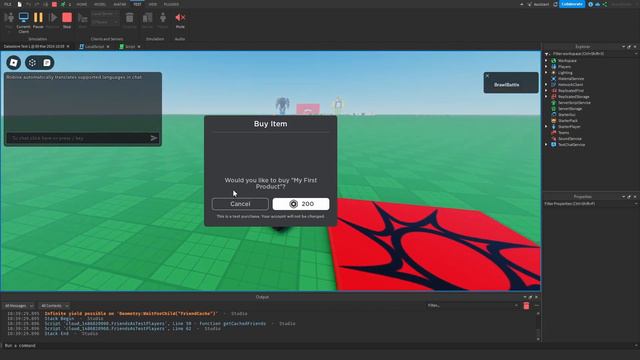Select the Teams icon in Explorer
The height and width of the screenshot is (360, 640).
(554, 133)
